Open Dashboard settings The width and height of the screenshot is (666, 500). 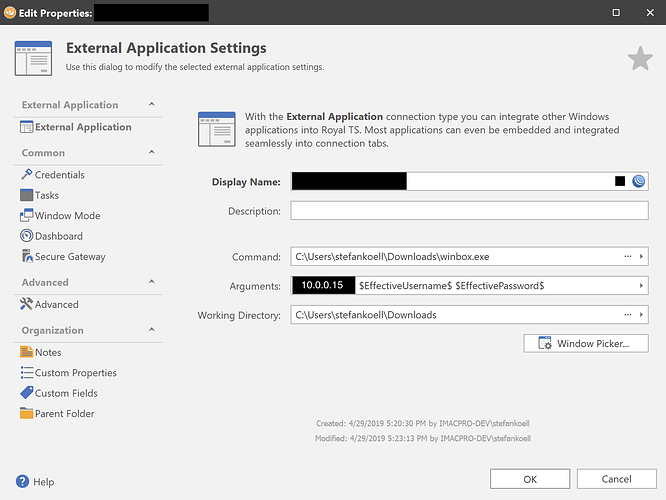click(58, 236)
